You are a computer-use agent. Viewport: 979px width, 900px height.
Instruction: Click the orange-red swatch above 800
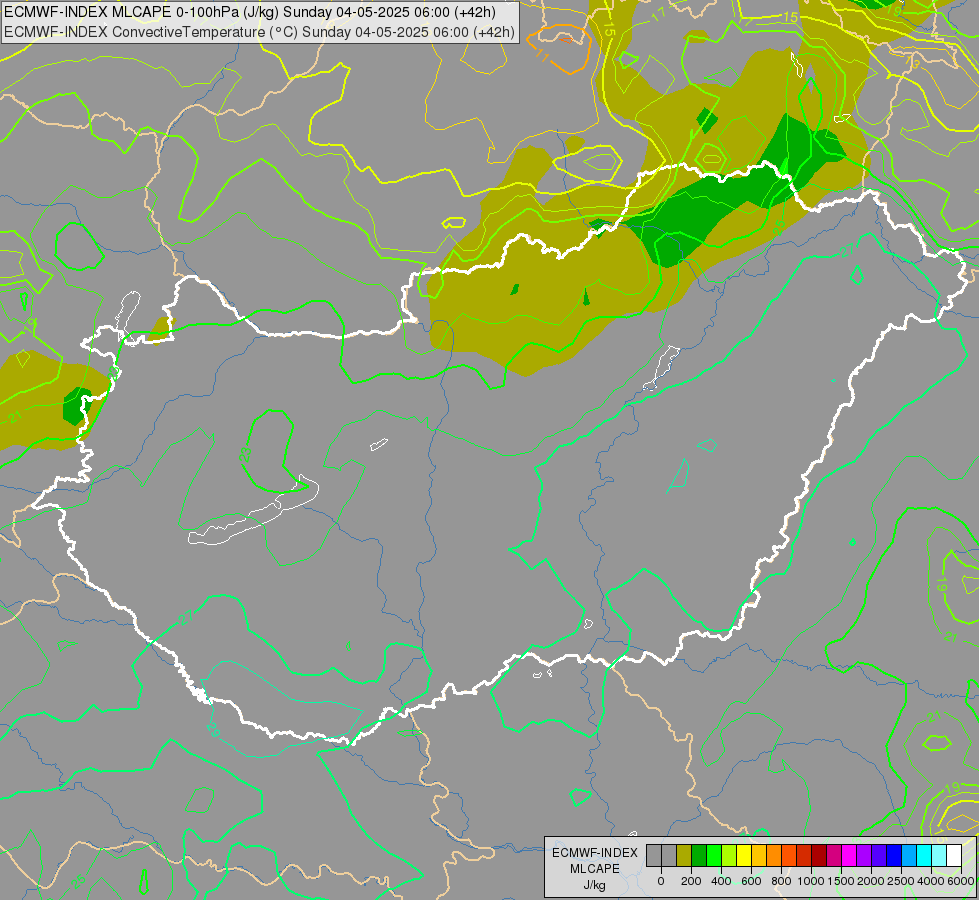pos(789,856)
